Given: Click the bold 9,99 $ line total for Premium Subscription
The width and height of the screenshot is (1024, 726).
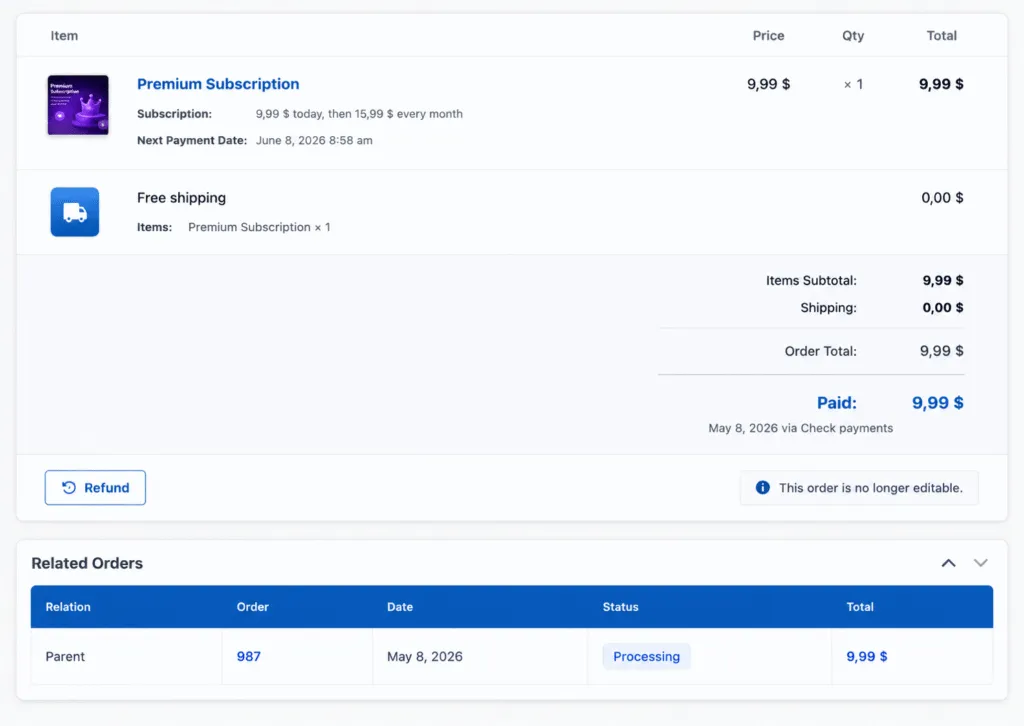Looking at the screenshot, I should point(941,84).
